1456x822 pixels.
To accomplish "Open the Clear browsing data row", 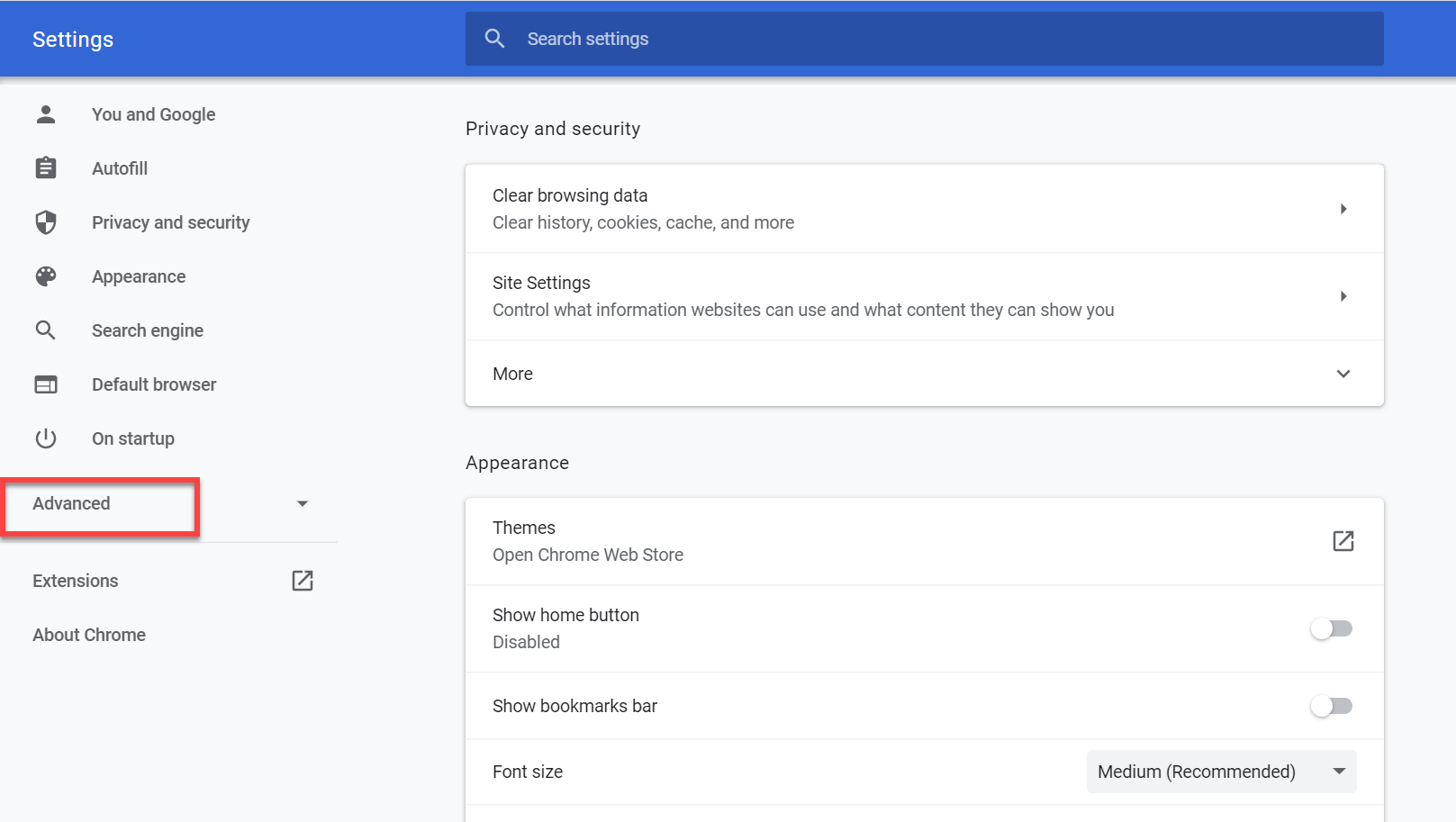I will click(924, 209).
